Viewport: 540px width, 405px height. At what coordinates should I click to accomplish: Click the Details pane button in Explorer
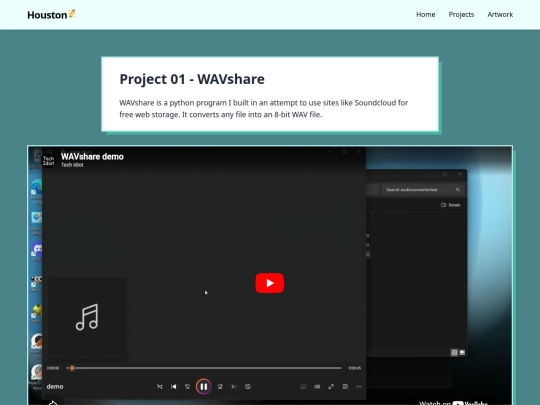pos(450,205)
